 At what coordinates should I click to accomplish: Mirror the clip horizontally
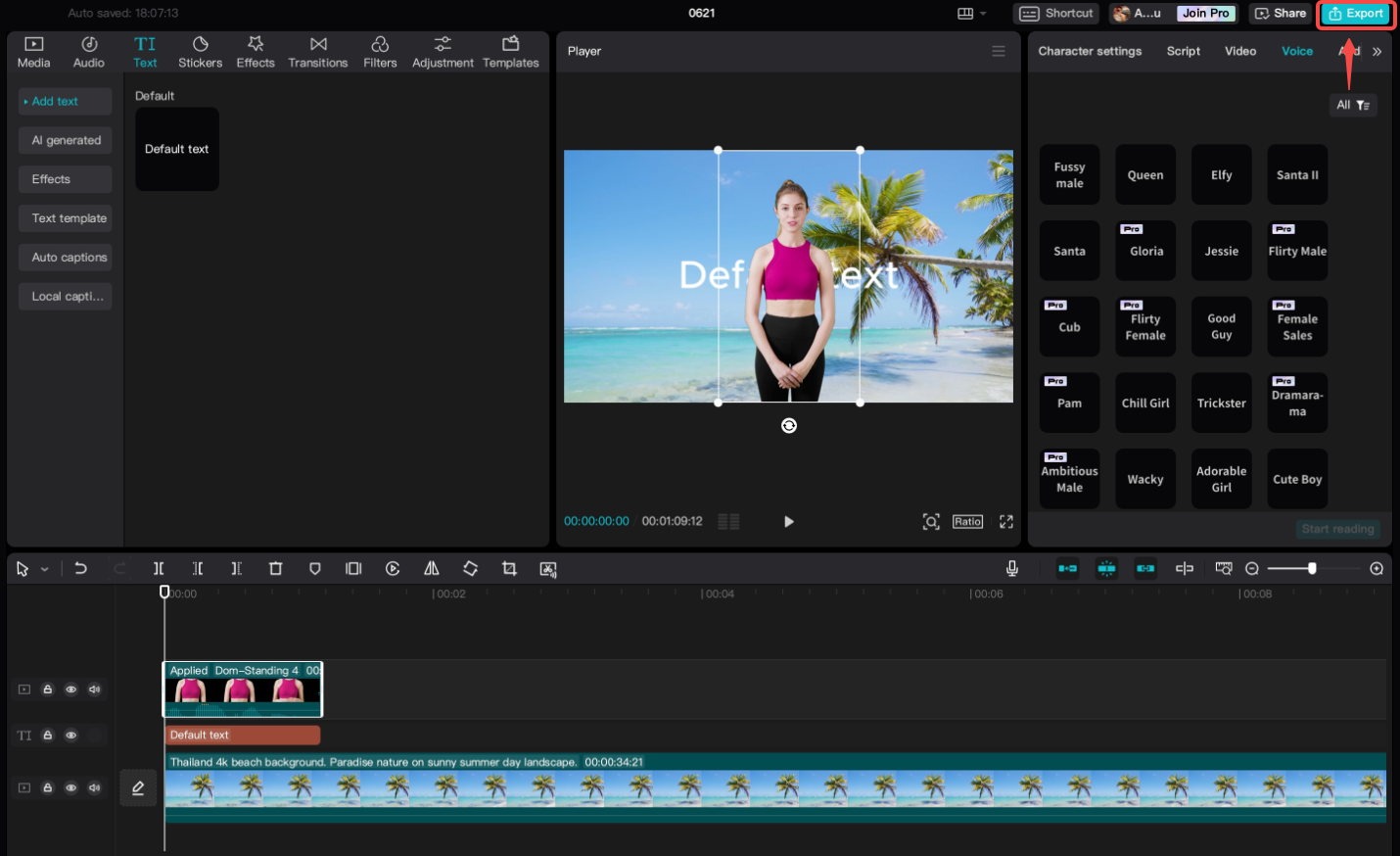tap(431, 568)
